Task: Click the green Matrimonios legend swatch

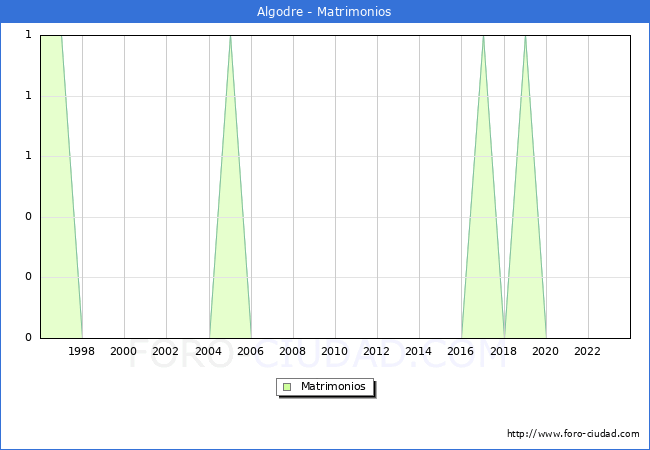Action: pyautogui.click(x=287, y=387)
